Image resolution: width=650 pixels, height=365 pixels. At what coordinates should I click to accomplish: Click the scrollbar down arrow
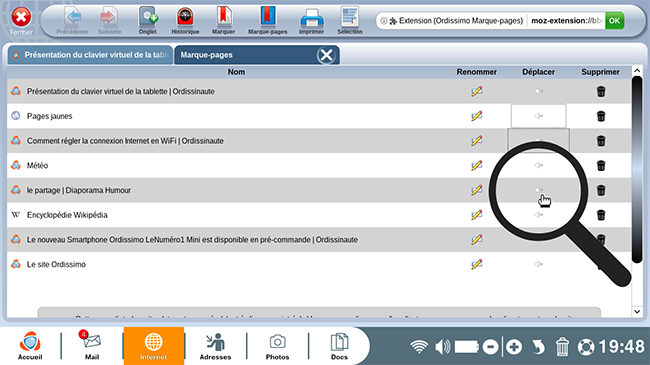click(637, 311)
